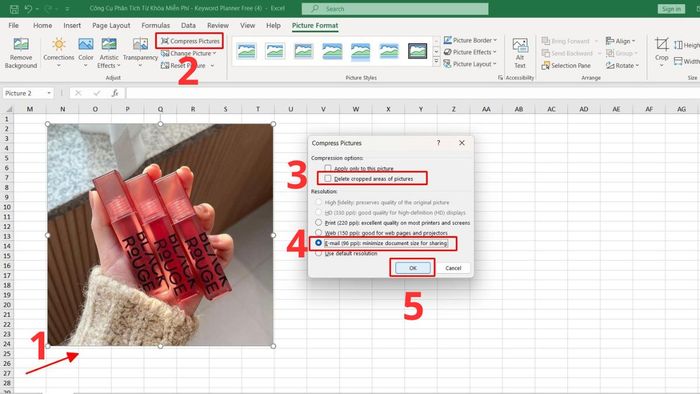The height and width of the screenshot is (394, 700).
Task: Click Cancel in Compress Pictures dialog
Action: (x=453, y=268)
